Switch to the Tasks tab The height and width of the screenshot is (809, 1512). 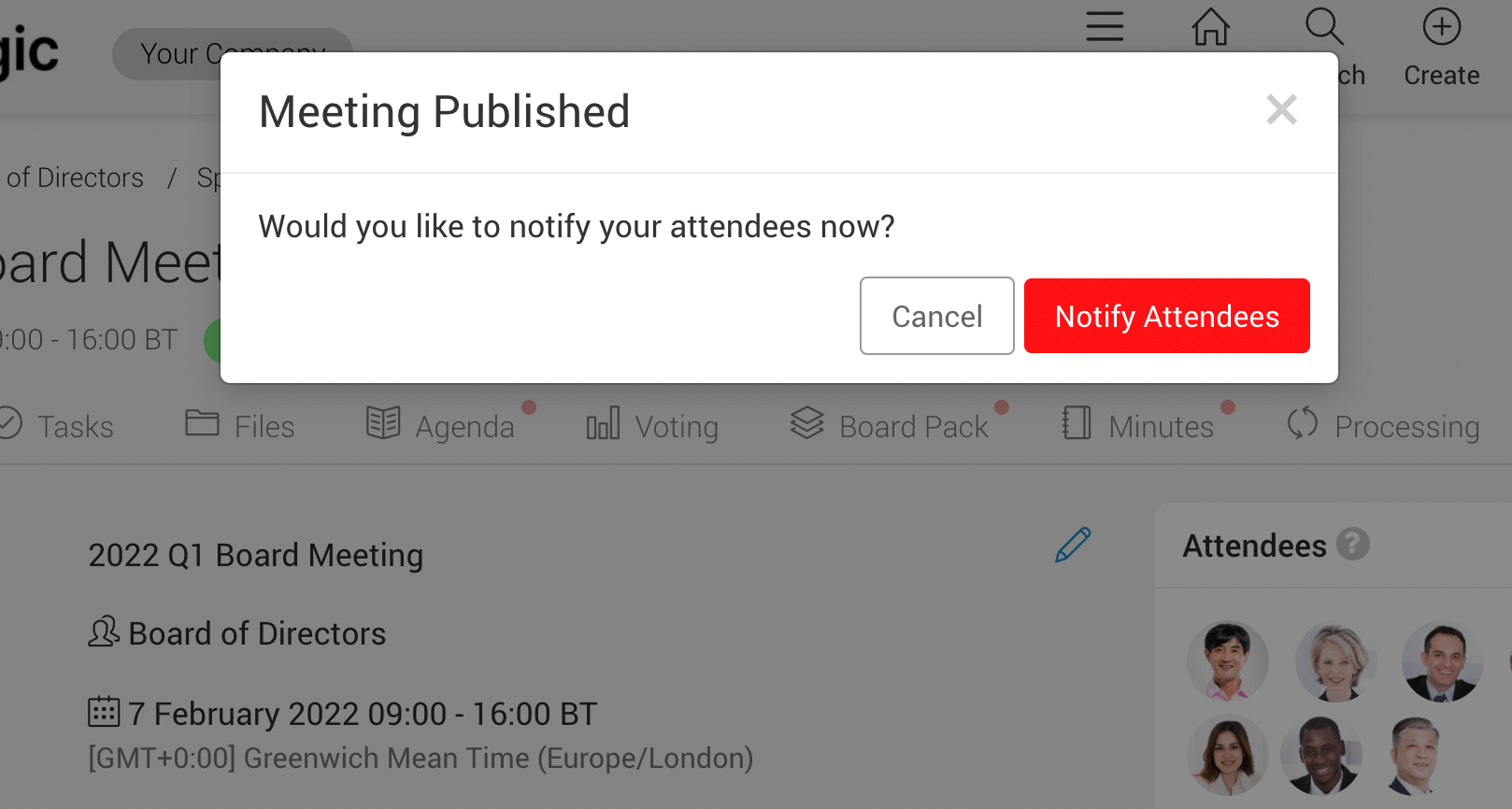click(58, 426)
